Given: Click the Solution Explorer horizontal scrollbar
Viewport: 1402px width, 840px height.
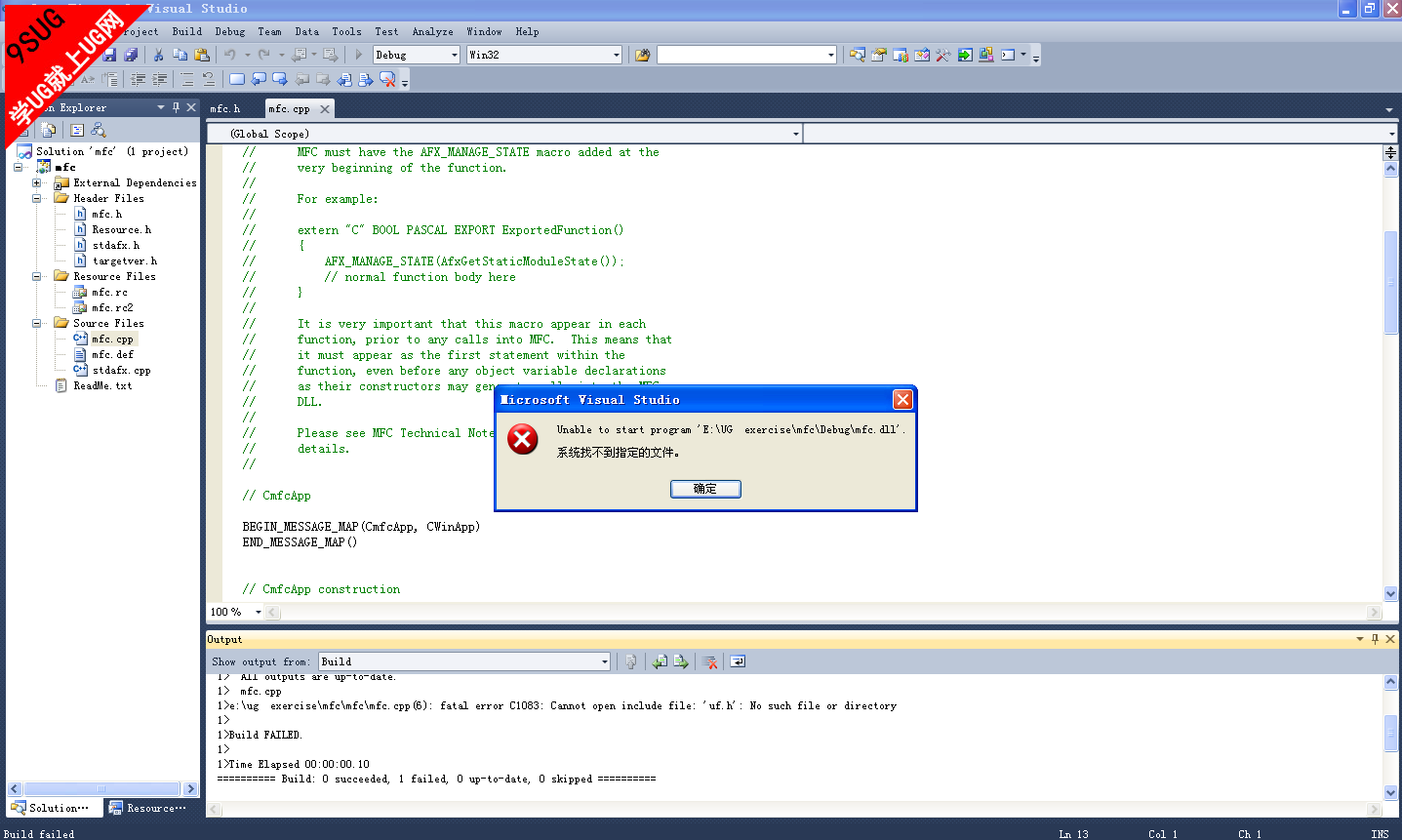Looking at the screenshot, I should click(102, 788).
